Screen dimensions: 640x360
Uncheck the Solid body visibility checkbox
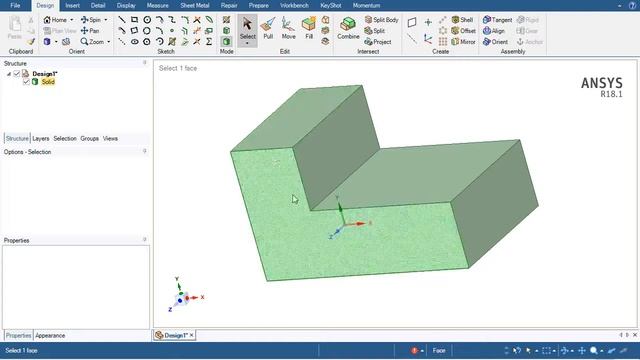(26, 82)
